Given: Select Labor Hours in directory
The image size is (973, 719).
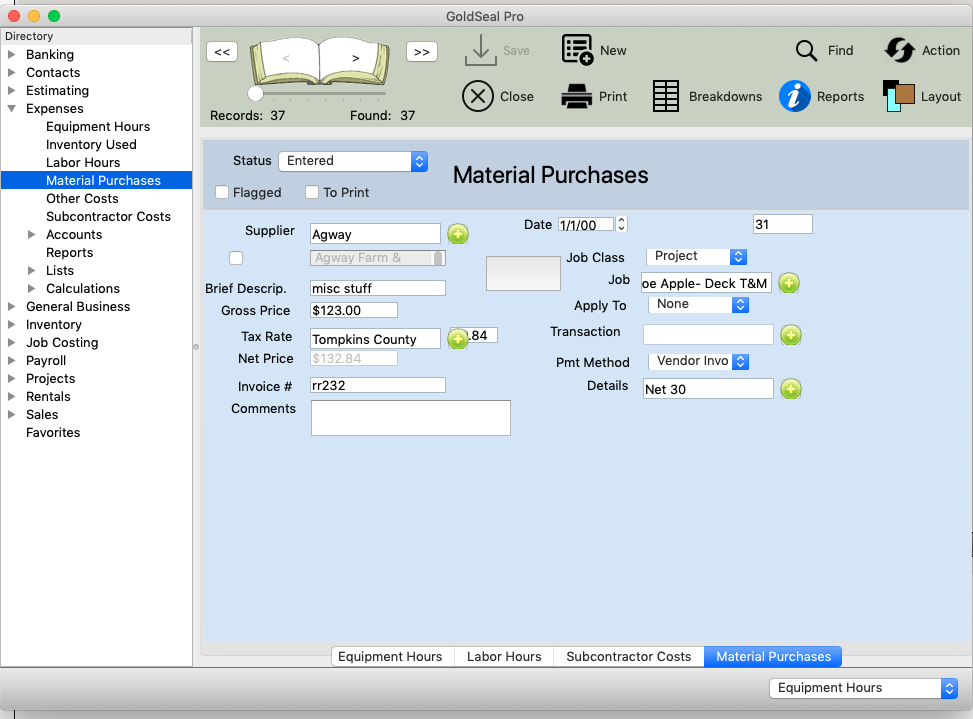Looking at the screenshot, I should (x=83, y=163).
